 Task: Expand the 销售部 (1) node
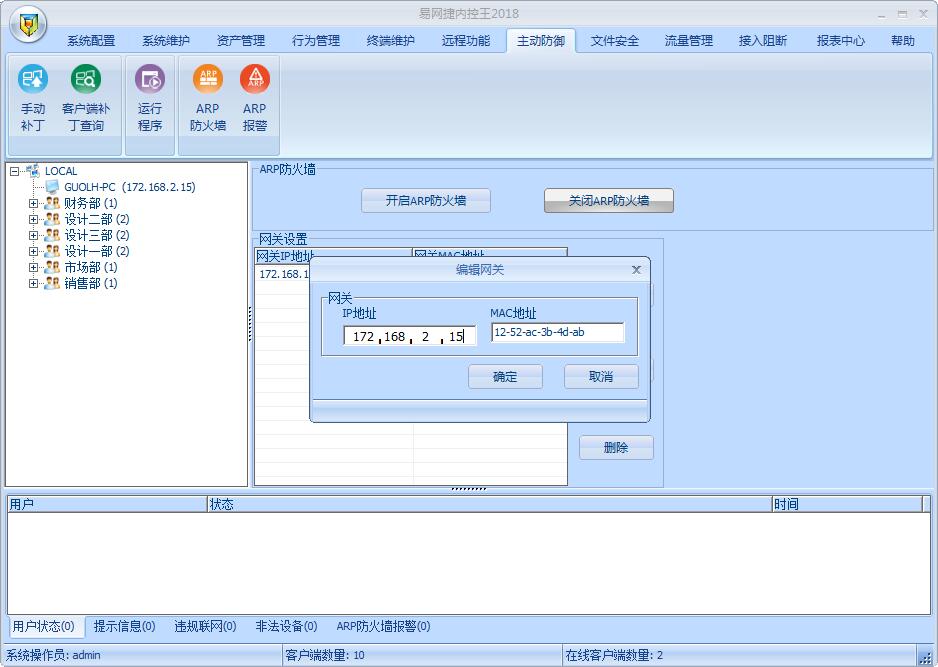[x=34, y=284]
